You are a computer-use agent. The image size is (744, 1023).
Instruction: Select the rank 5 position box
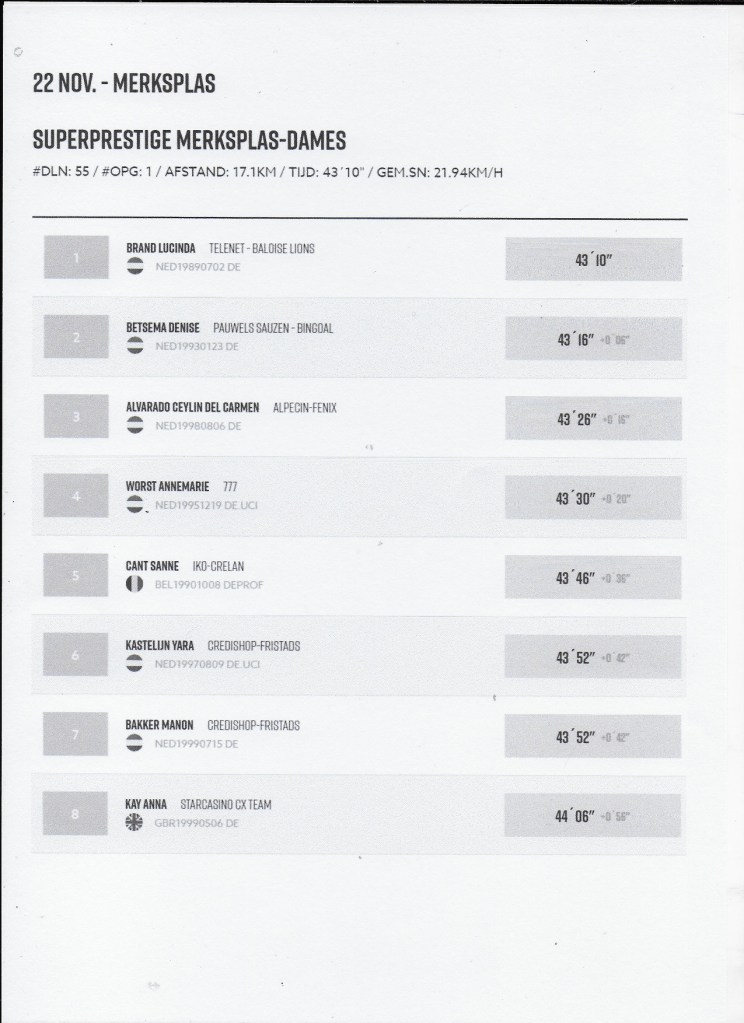pos(76,576)
